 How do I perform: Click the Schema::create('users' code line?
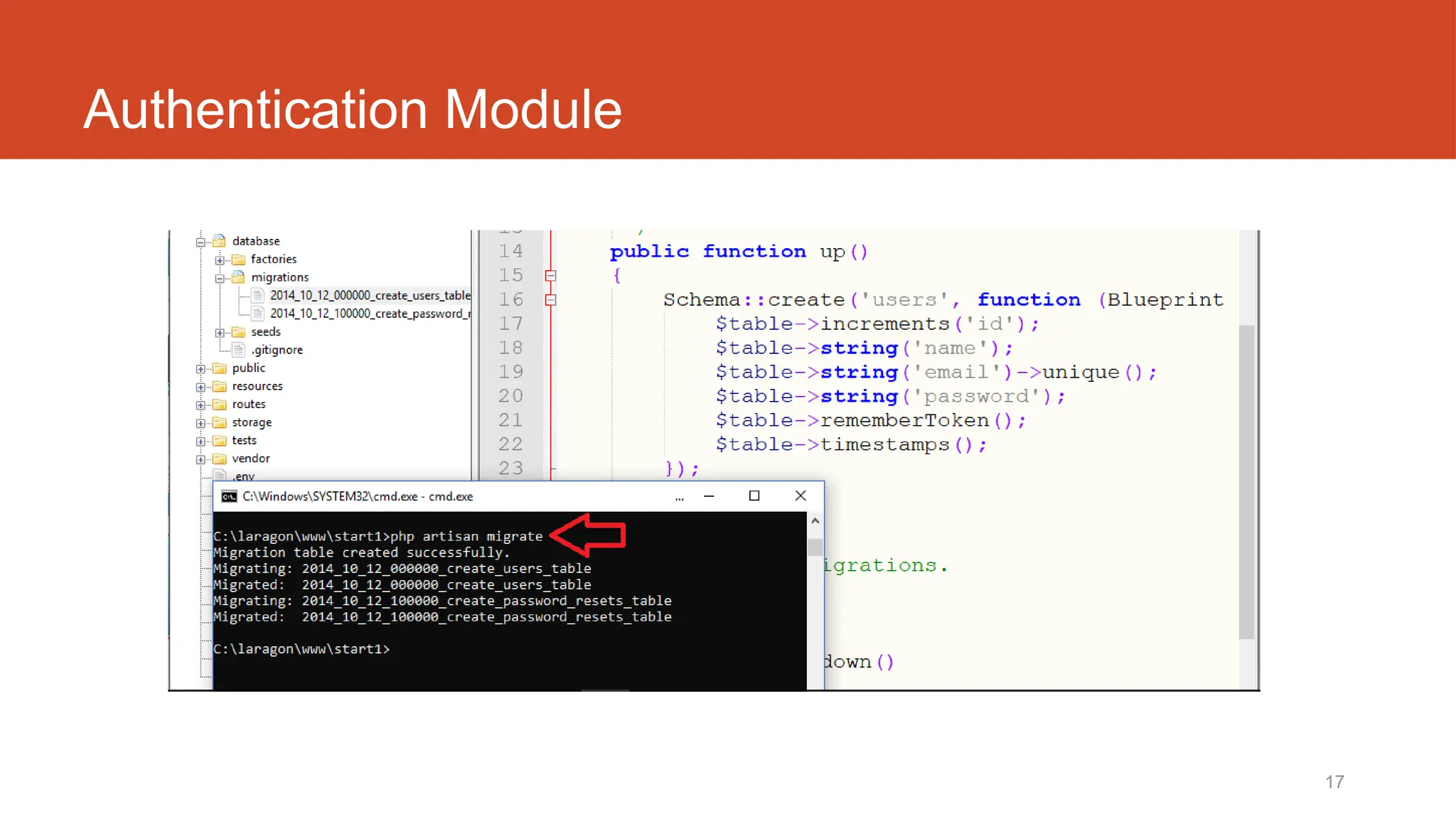943,300
